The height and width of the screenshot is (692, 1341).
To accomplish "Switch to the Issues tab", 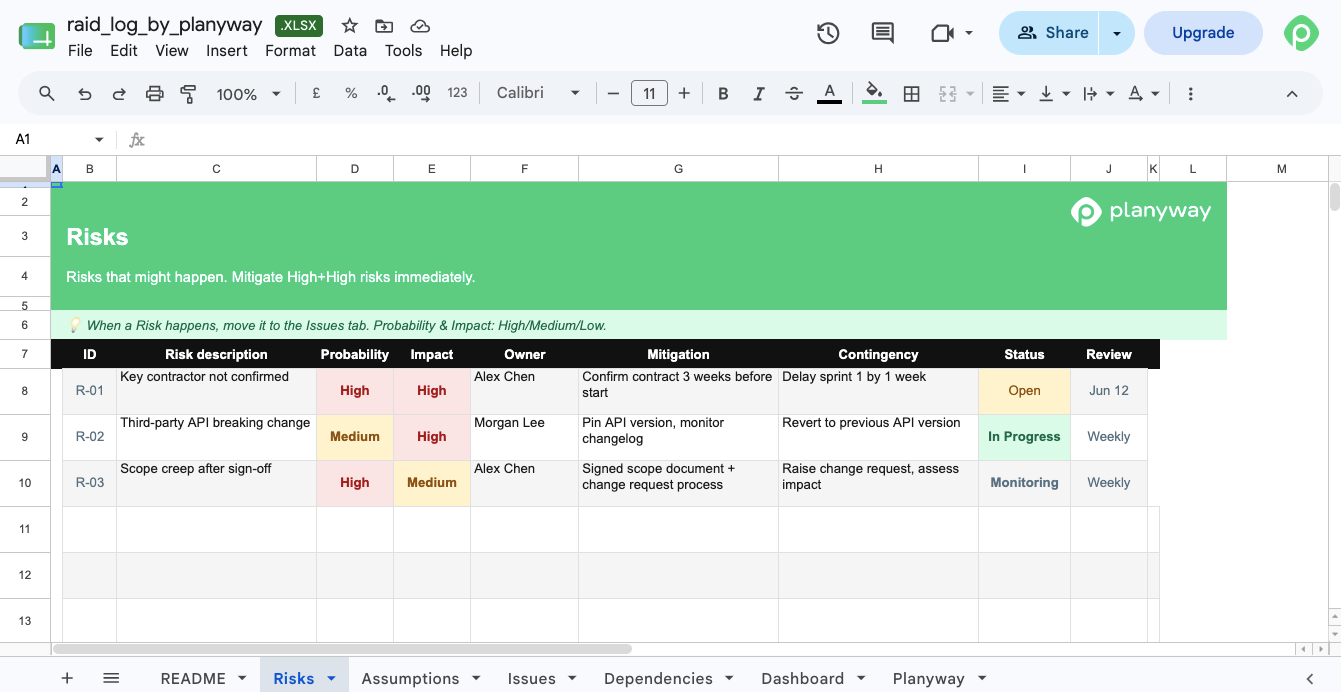I will click(x=531, y=678).
